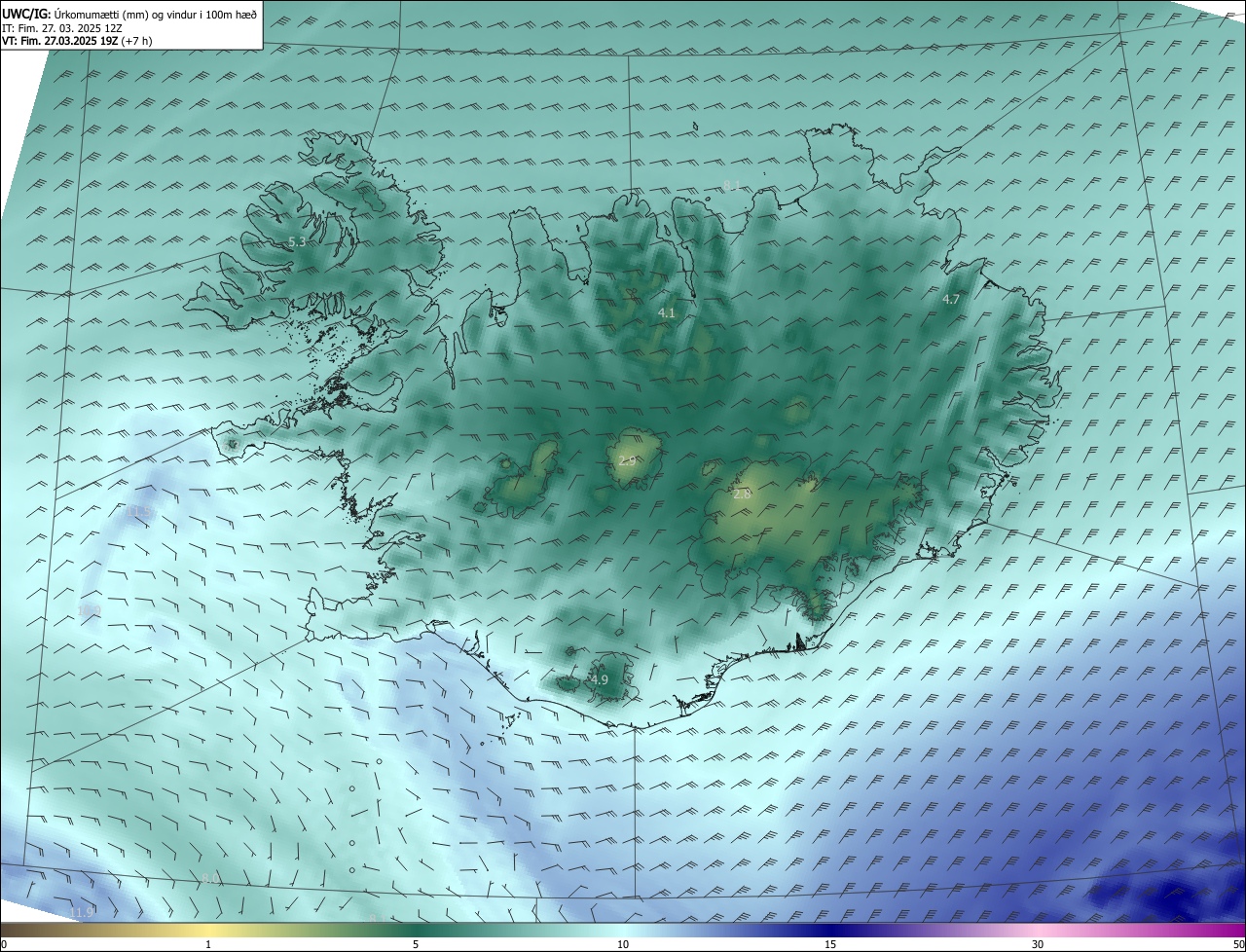Click the 11.9 value in the bottom-left corner
Viewport: 1246px width, 952px height.
tap(81, 911)
